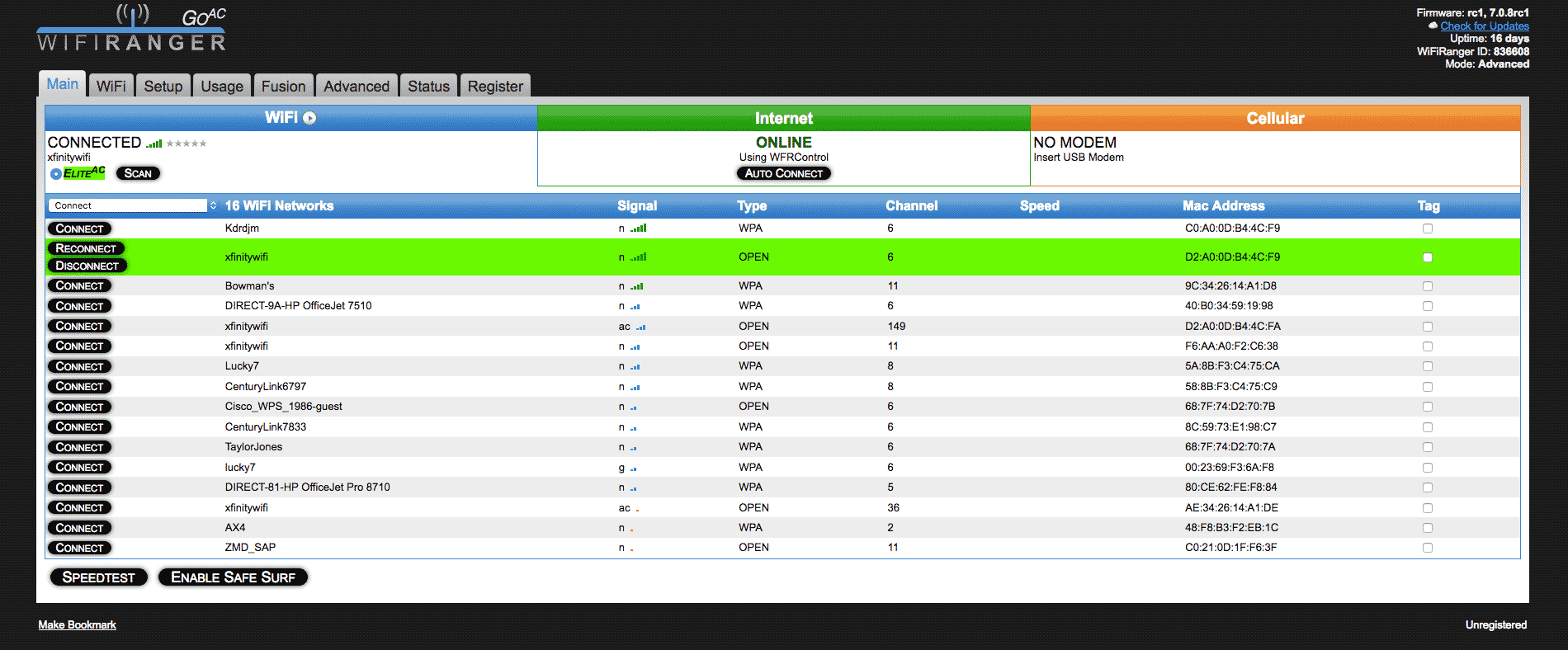Open the Usage tab
Image resolution: width=1568 pixels, height=650 pixels.
click(222, 86)
